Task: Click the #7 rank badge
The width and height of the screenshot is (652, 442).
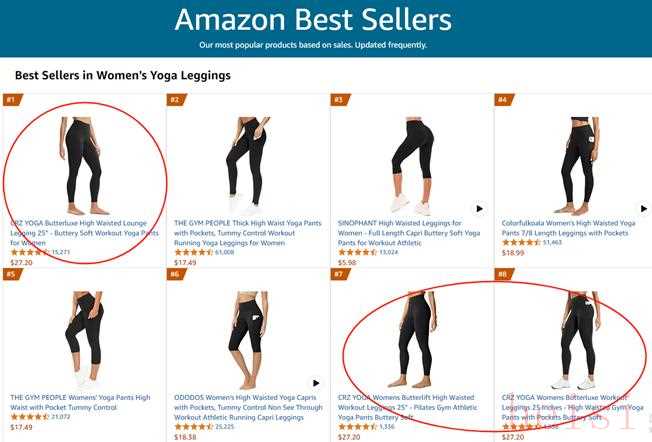Action: coord(340,274)
